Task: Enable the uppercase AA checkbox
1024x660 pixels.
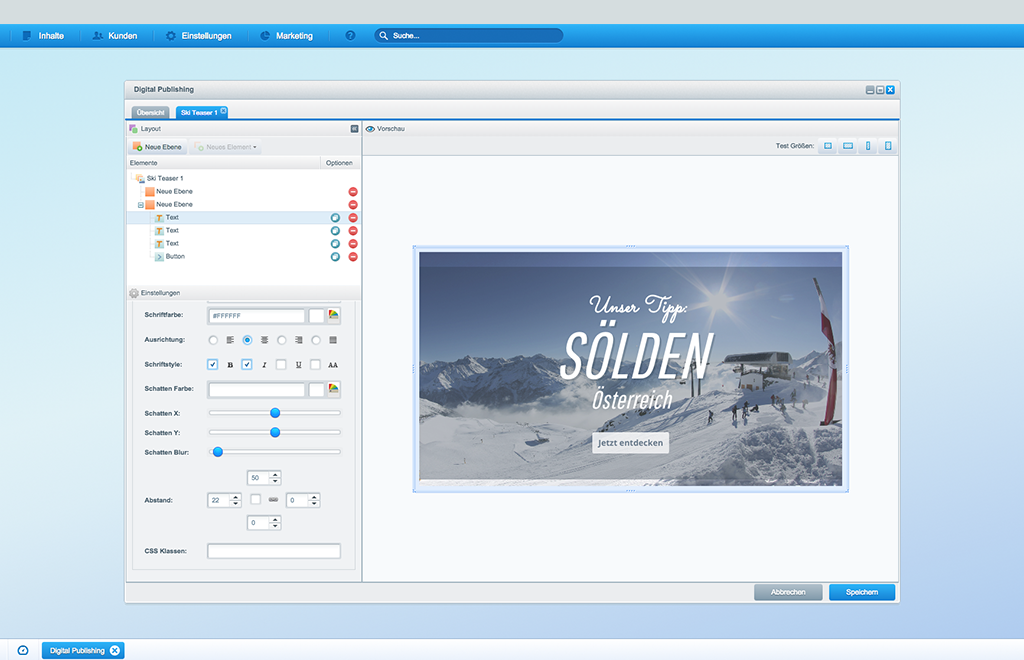Action: pyautogui.click(x=315, y=364)
